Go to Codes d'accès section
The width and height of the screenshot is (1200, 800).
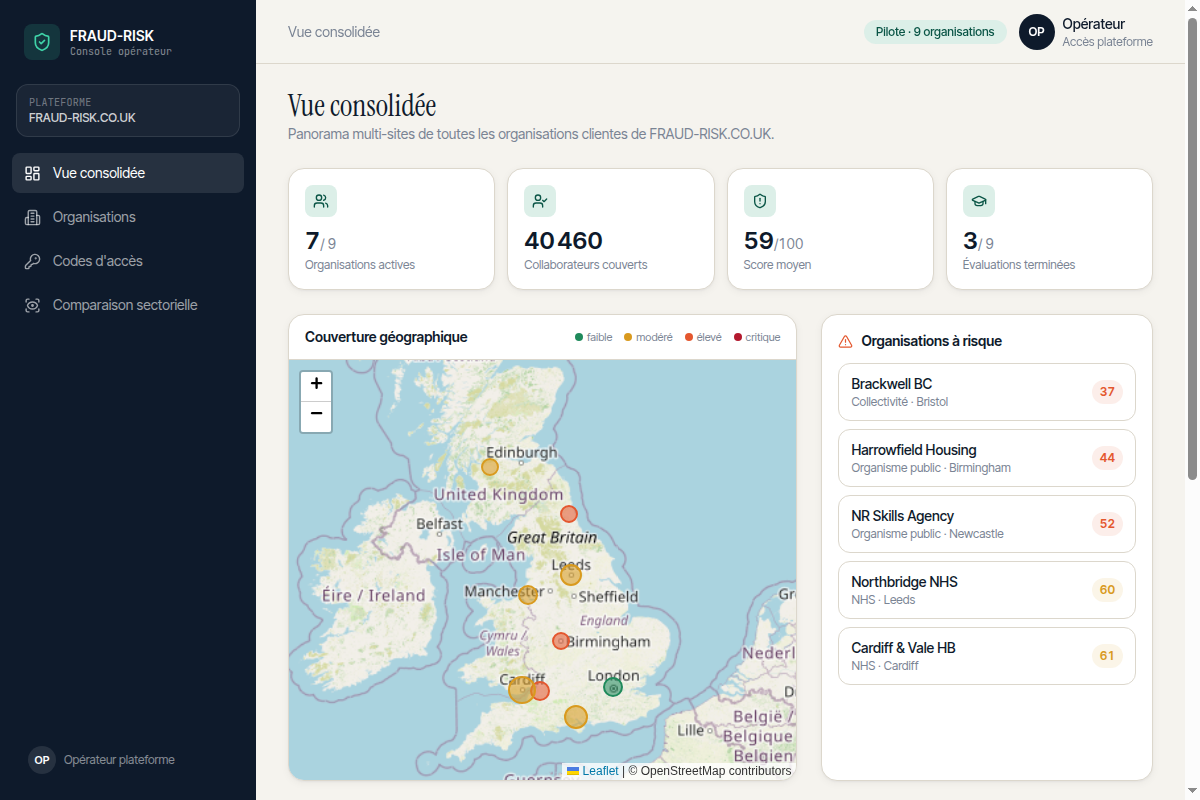tap(128, 261)
